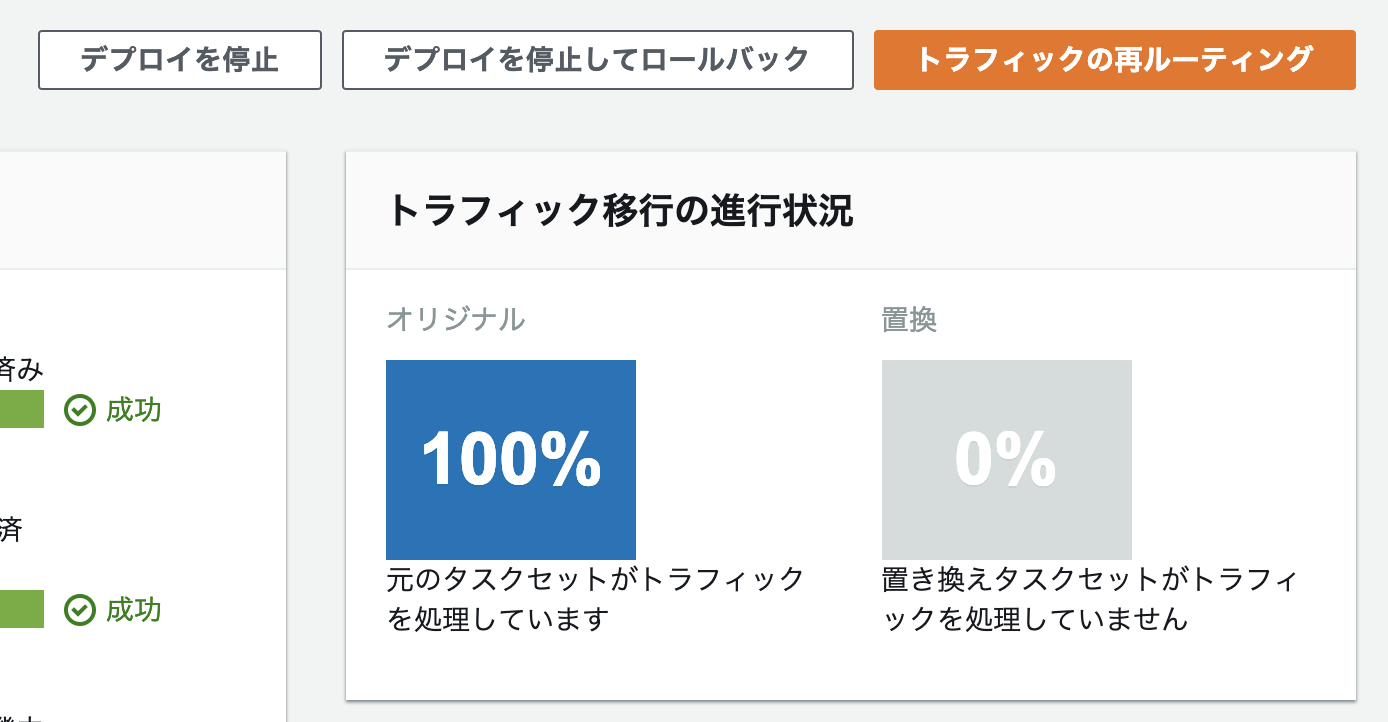Click the blue 100% original traffic box

click(511, 460)
